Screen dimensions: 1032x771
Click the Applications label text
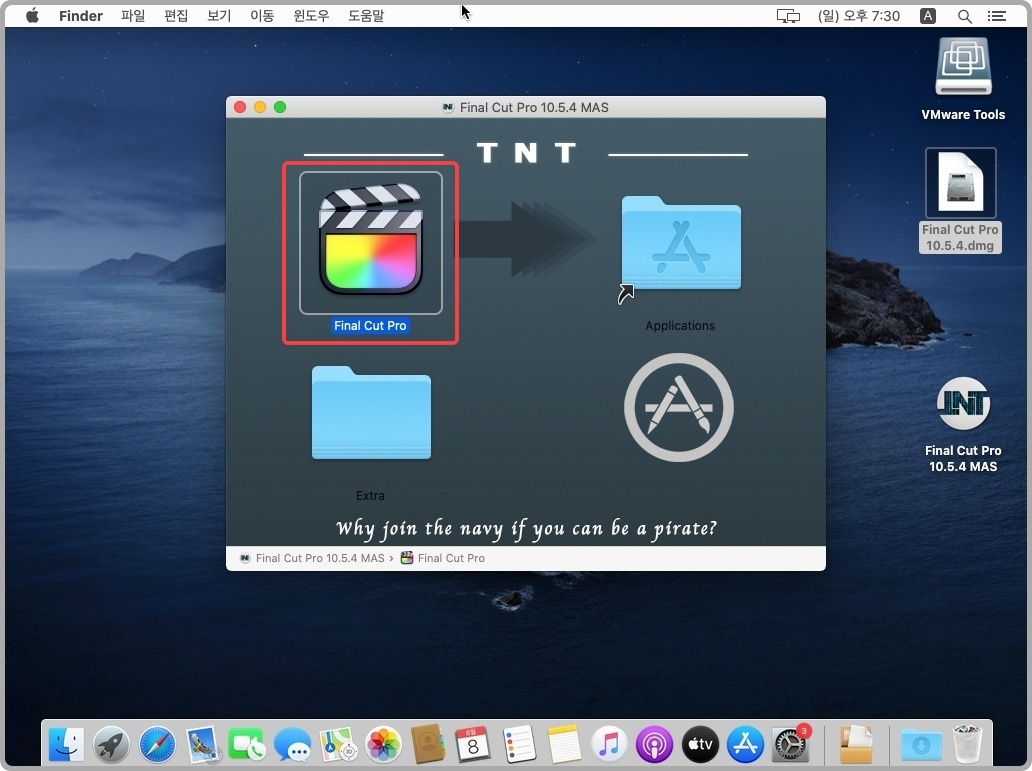click(x=680, y=326)
